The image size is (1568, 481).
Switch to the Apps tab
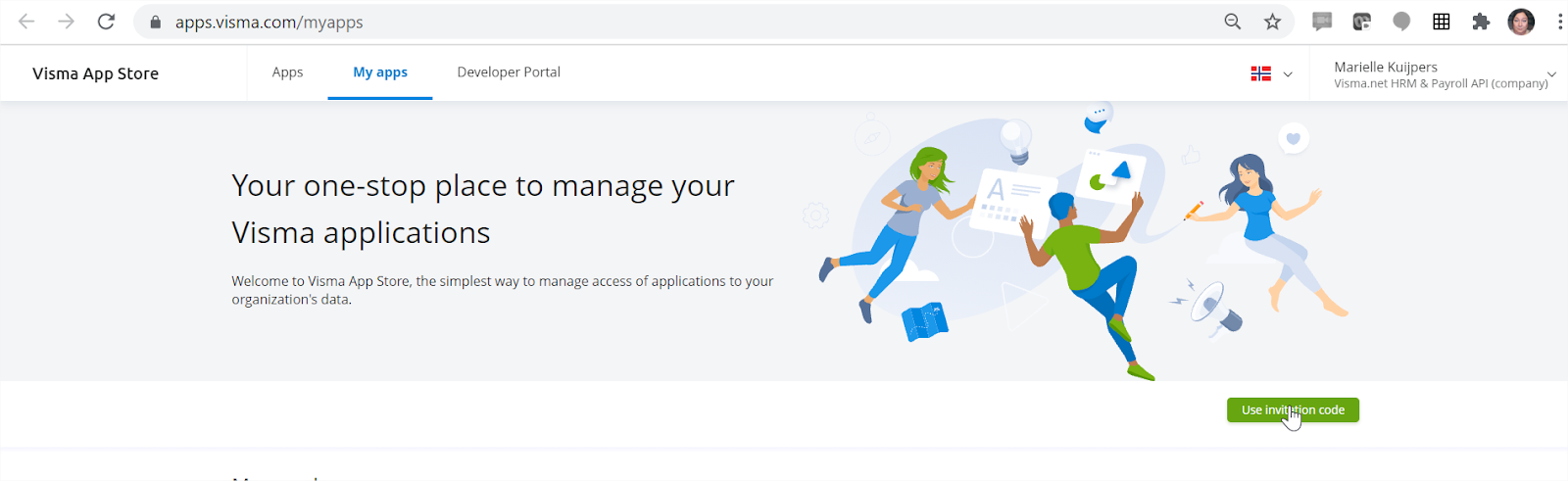(287, 72)
